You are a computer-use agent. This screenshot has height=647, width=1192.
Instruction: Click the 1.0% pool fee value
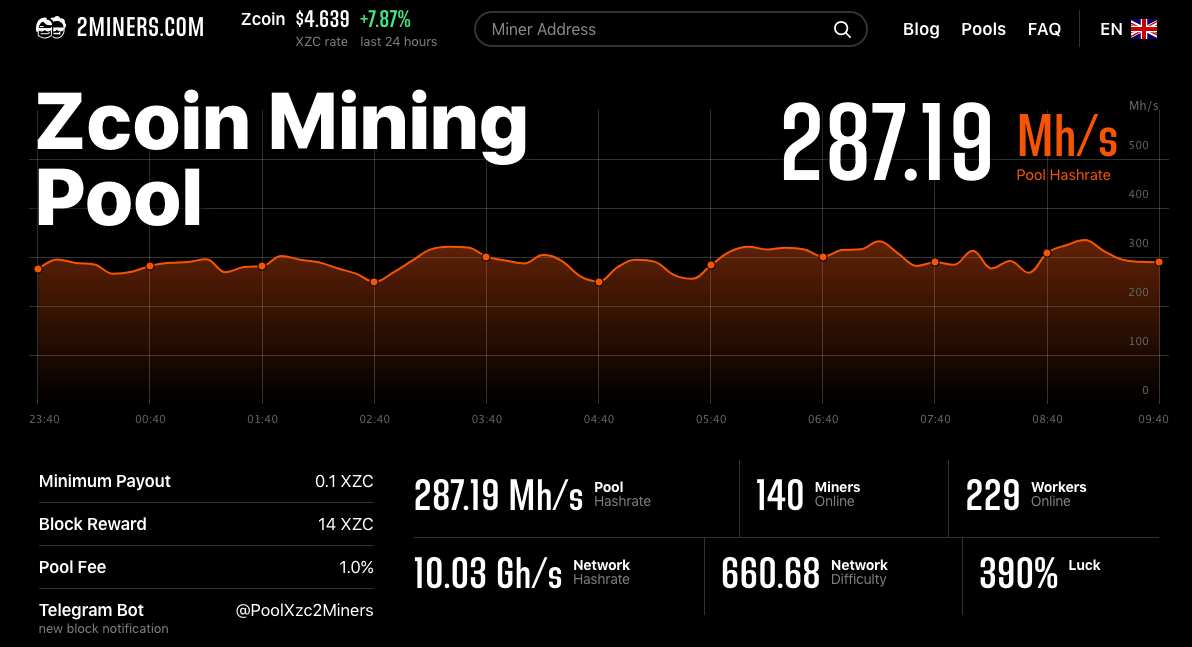coord(356,567)
